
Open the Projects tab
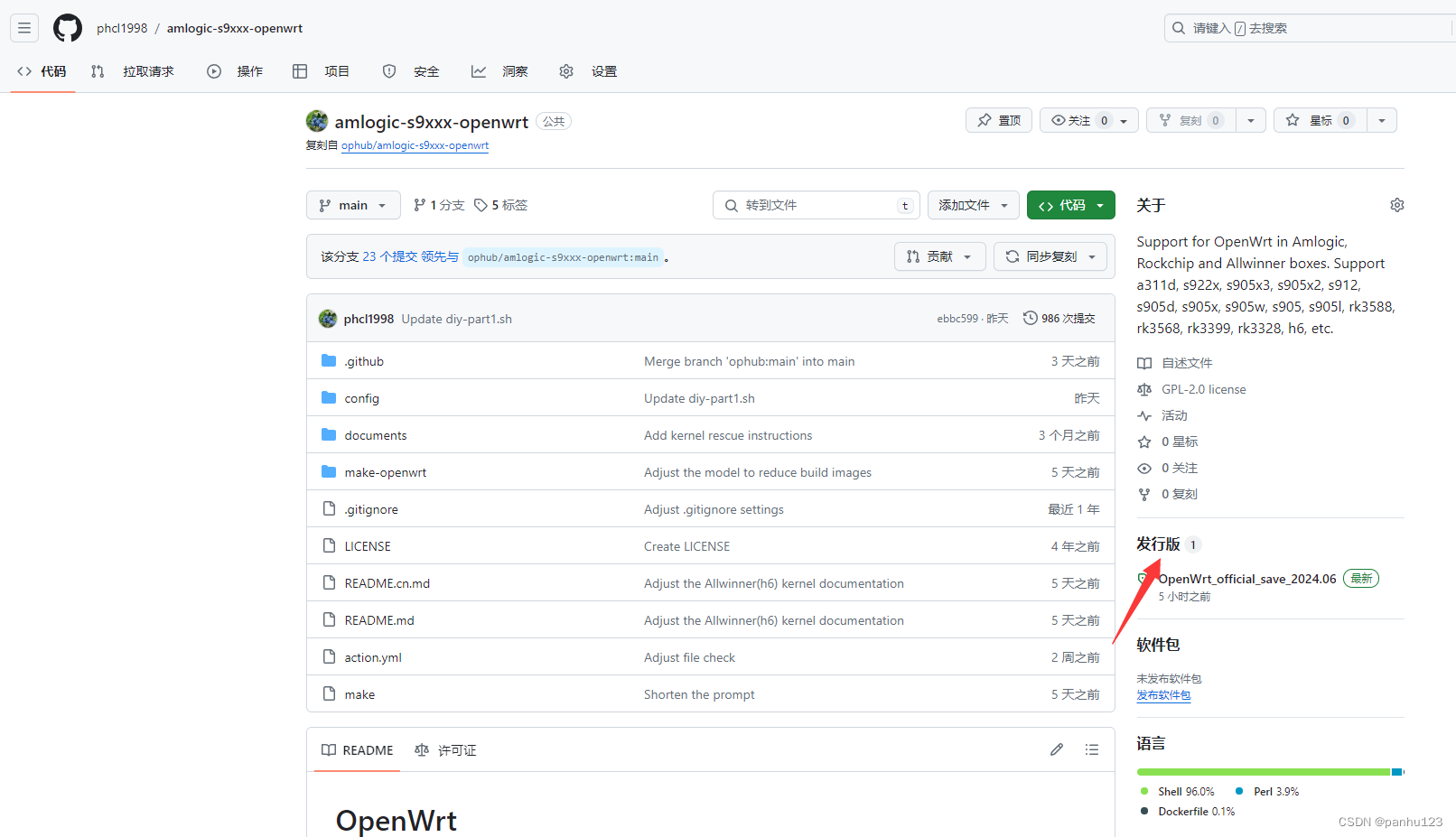click(x=322, y=71)
